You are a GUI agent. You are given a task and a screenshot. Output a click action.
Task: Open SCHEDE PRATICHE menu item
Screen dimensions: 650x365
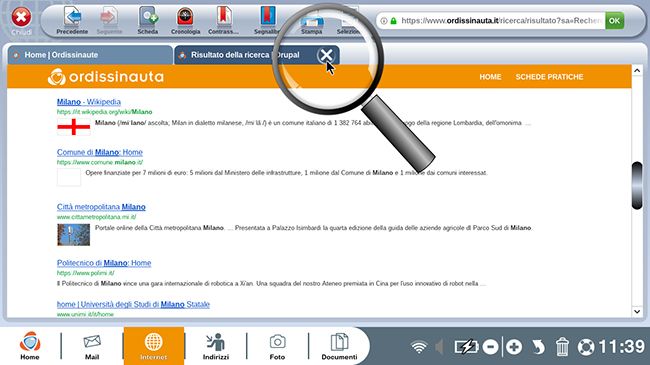(x=549, y=77)
